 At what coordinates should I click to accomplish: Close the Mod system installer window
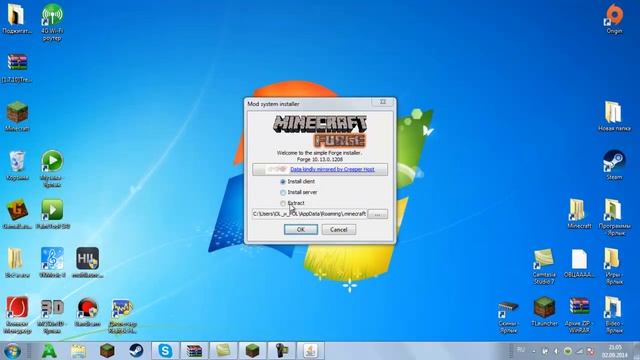383,102
